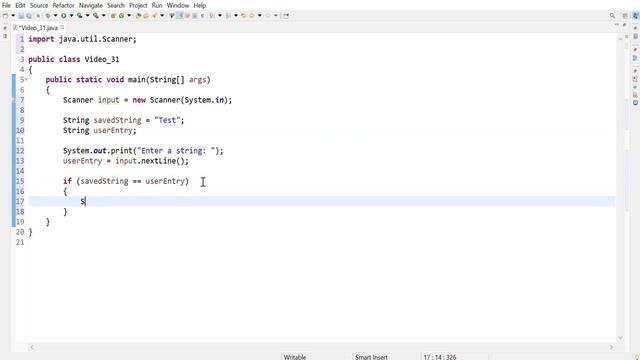
Task: Toggle Show Whitespace Characters button
Action: coord(202,16)
